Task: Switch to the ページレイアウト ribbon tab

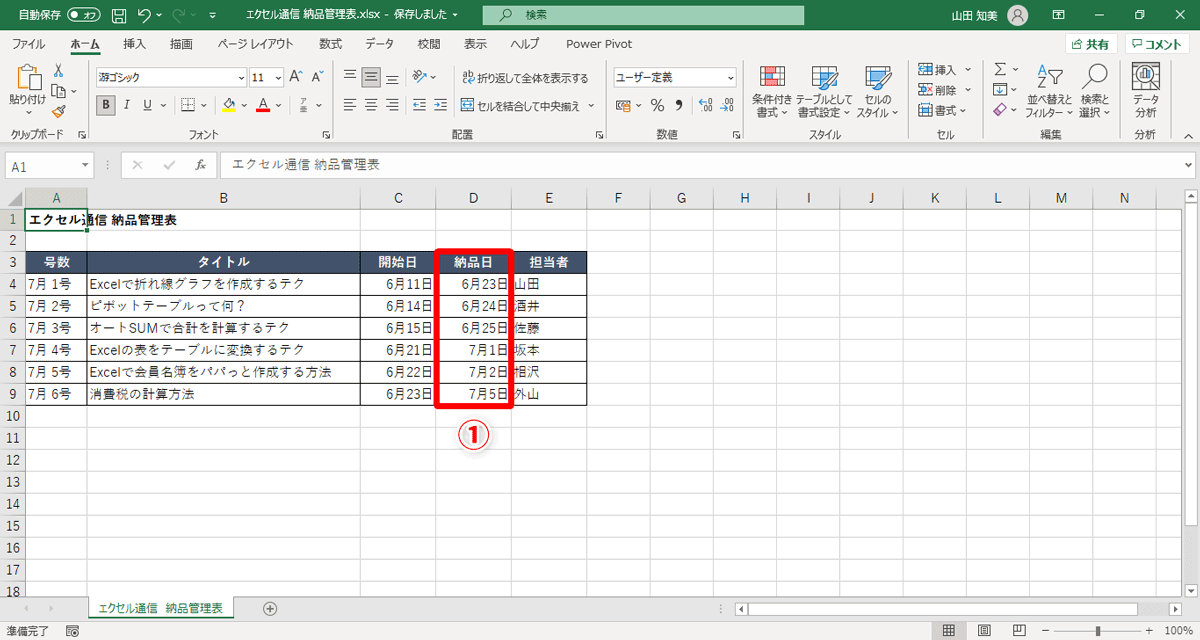Action: coord(255,44)
